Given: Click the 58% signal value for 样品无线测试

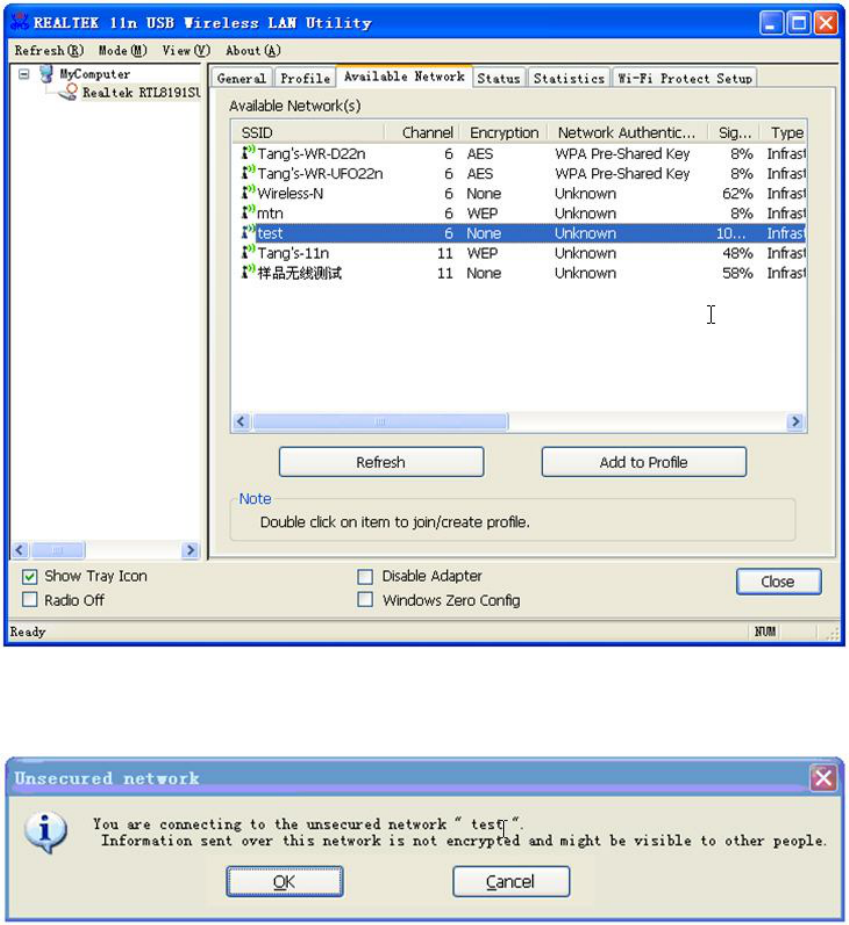Looking at the screenshot, I should tap(737, 273).
